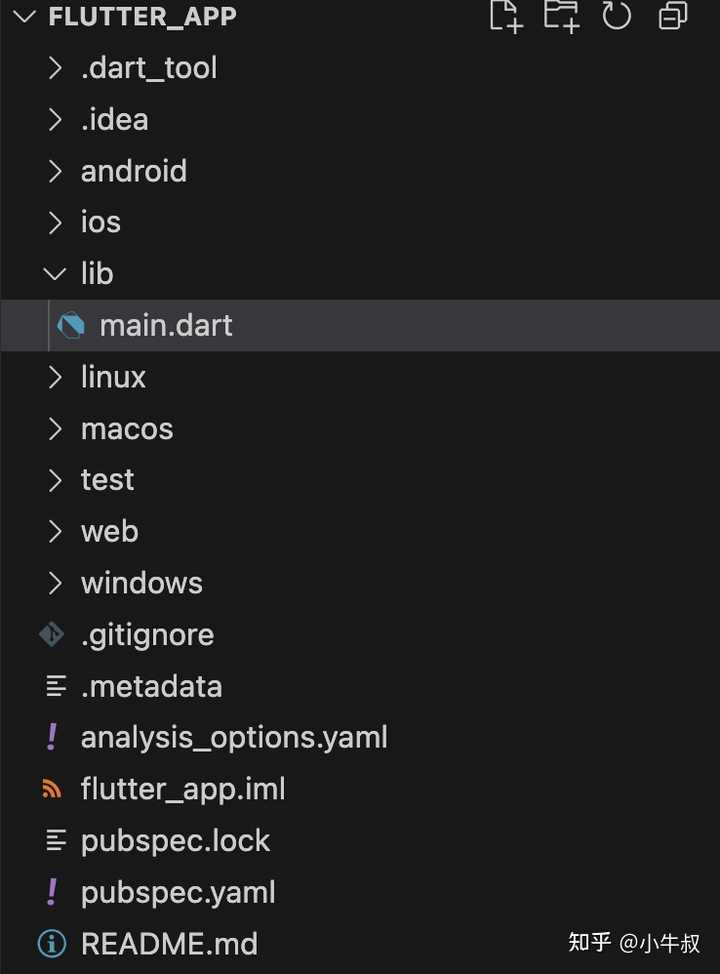The height and width of the screenshot is (974, 720).
Task: Open the main.dart file
Action: [x=166, y=325]
